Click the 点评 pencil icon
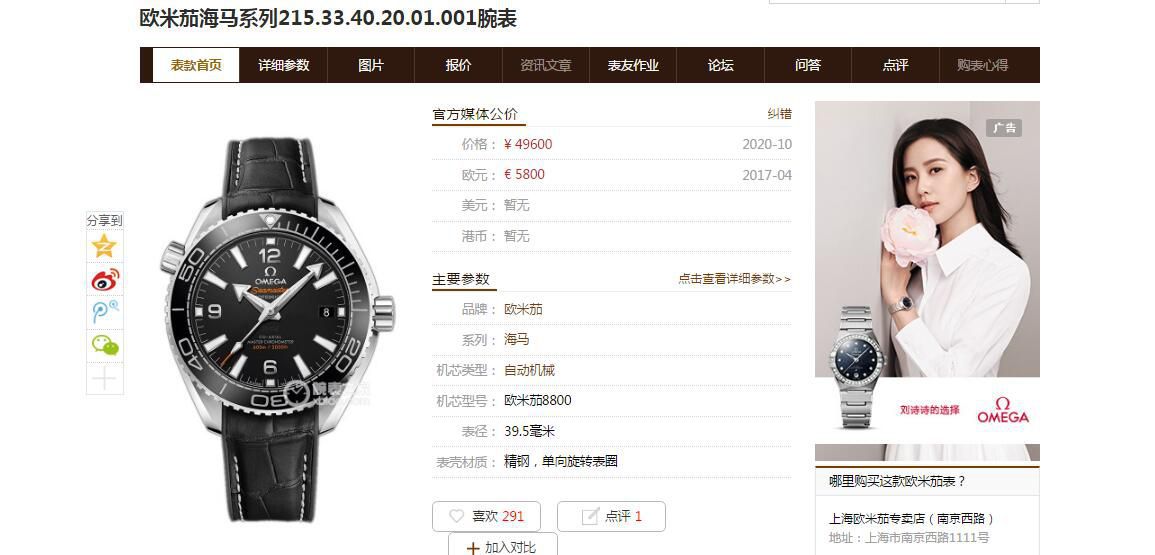 click(590, 517)
